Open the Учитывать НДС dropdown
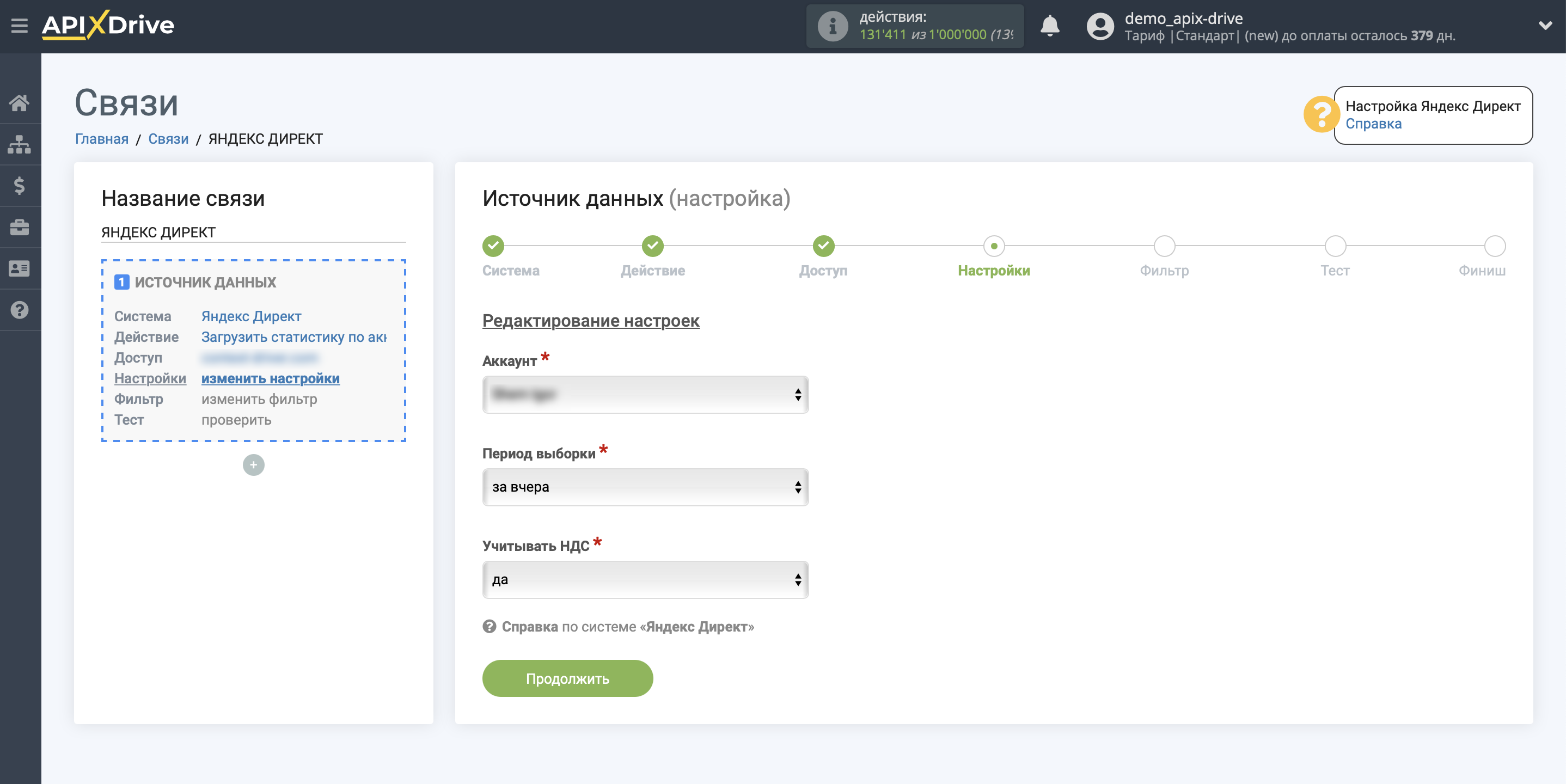 [645, 579]
